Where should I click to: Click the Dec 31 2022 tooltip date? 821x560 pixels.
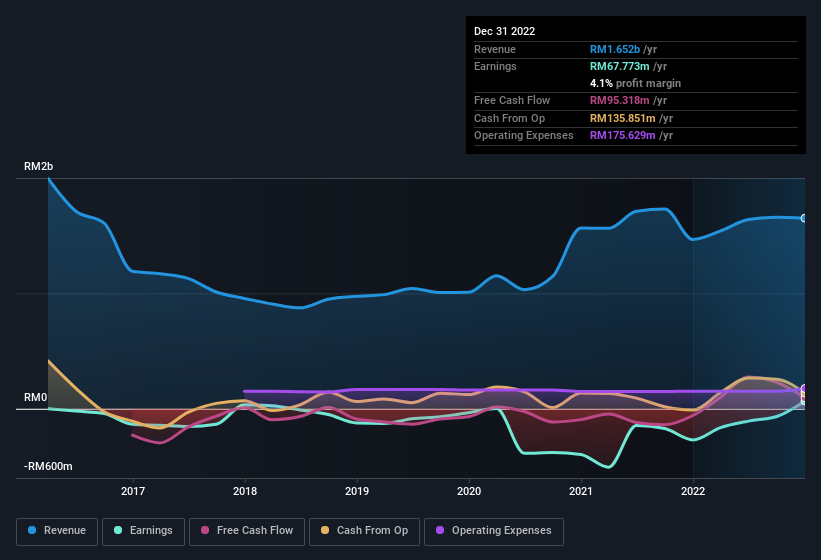point(504,31)
